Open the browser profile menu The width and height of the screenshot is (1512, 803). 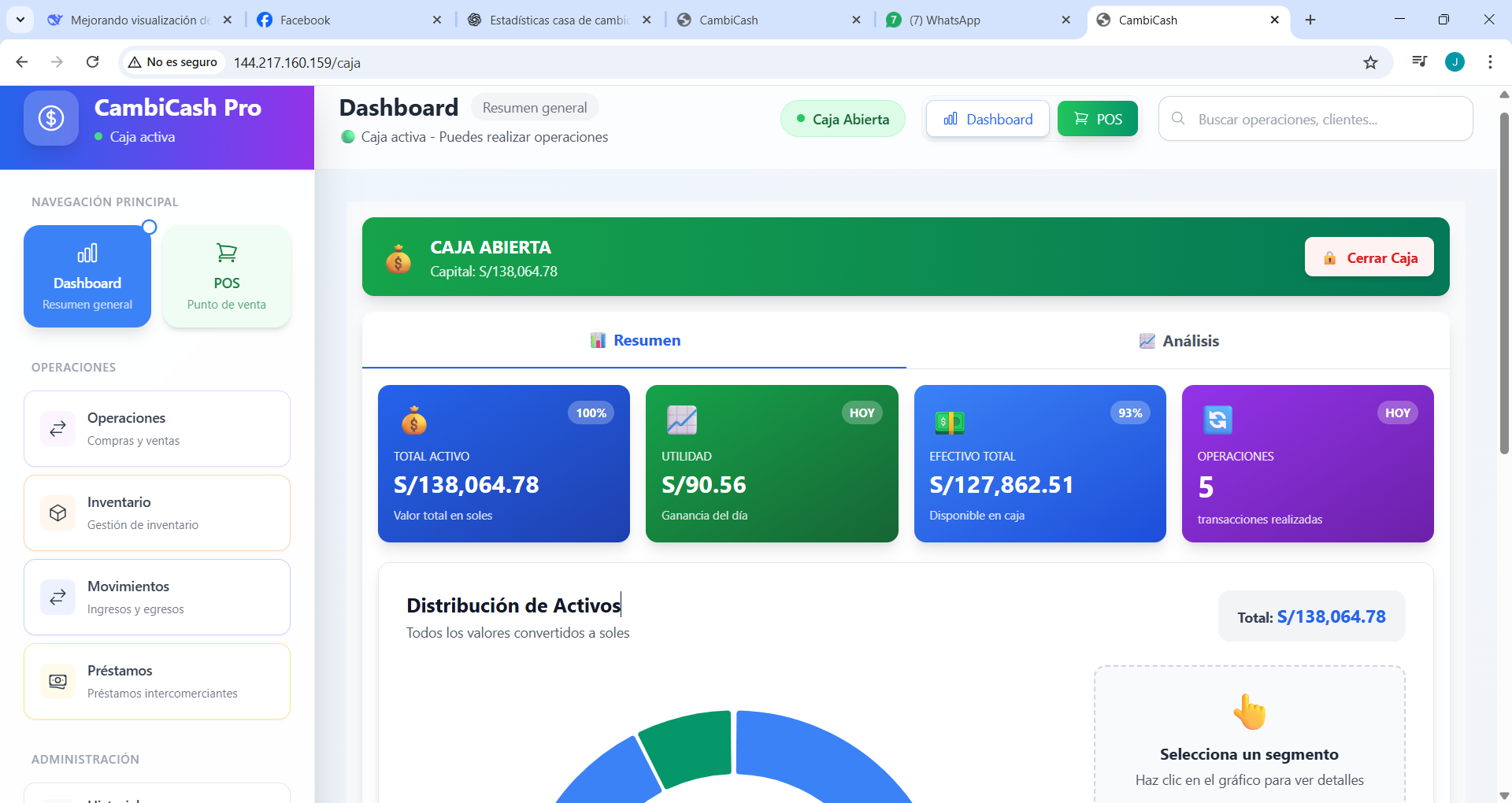tap(1455, 62)
